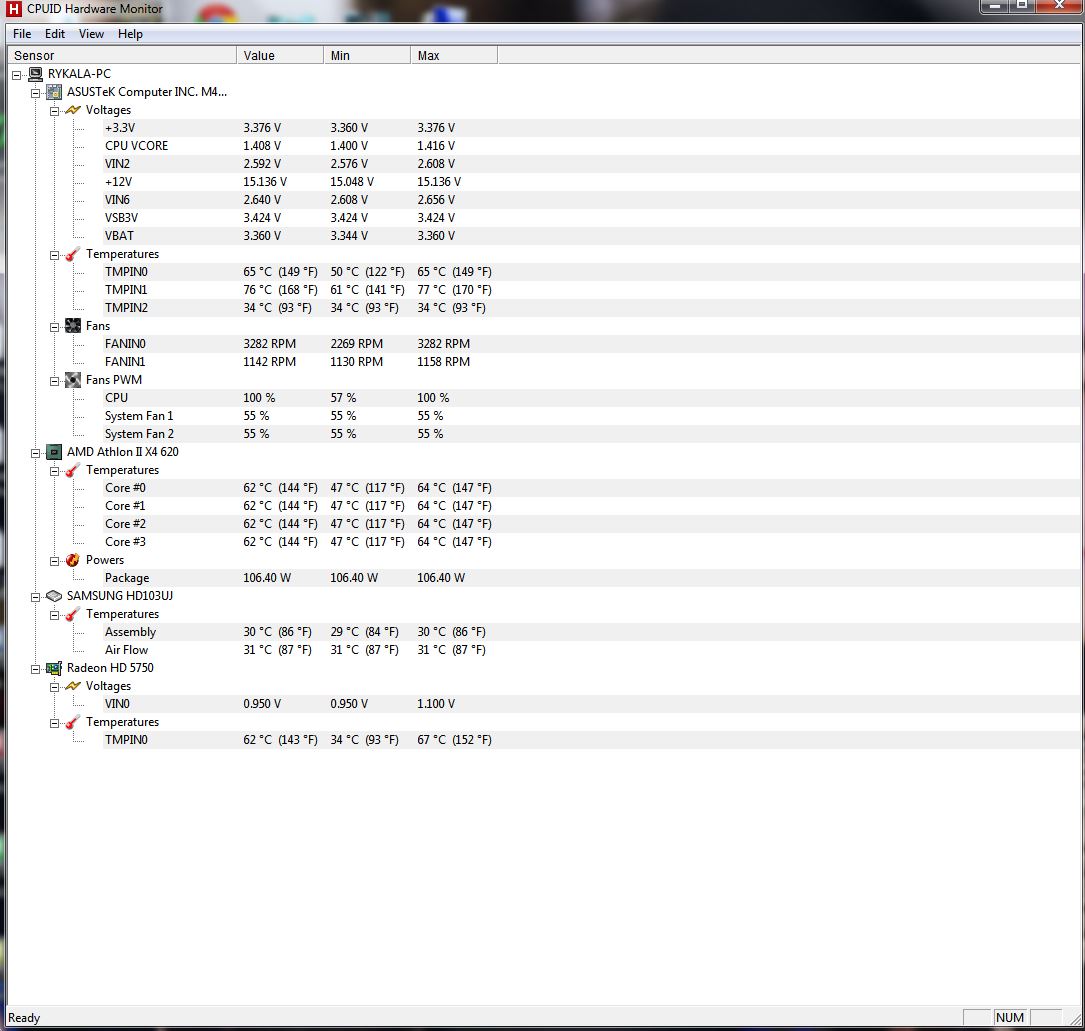Click the Fans PWM icon
The width and height of the screenshot is (1085, 1031).
click(x=73, y=380)
